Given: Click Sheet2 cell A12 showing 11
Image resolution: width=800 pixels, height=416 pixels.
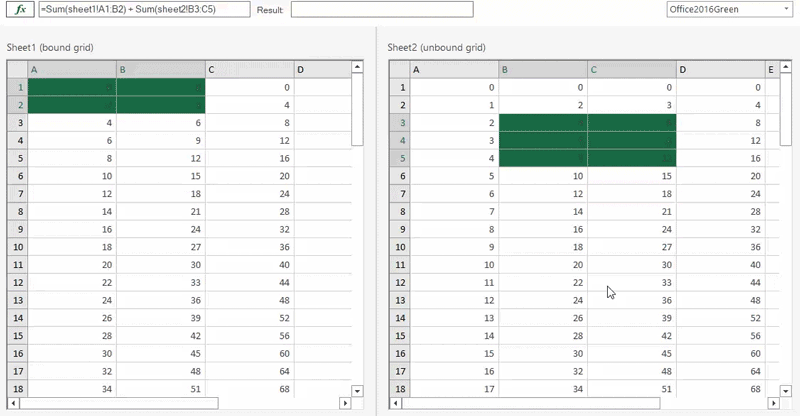Looking at the screenshot, I should click(454, 283).
